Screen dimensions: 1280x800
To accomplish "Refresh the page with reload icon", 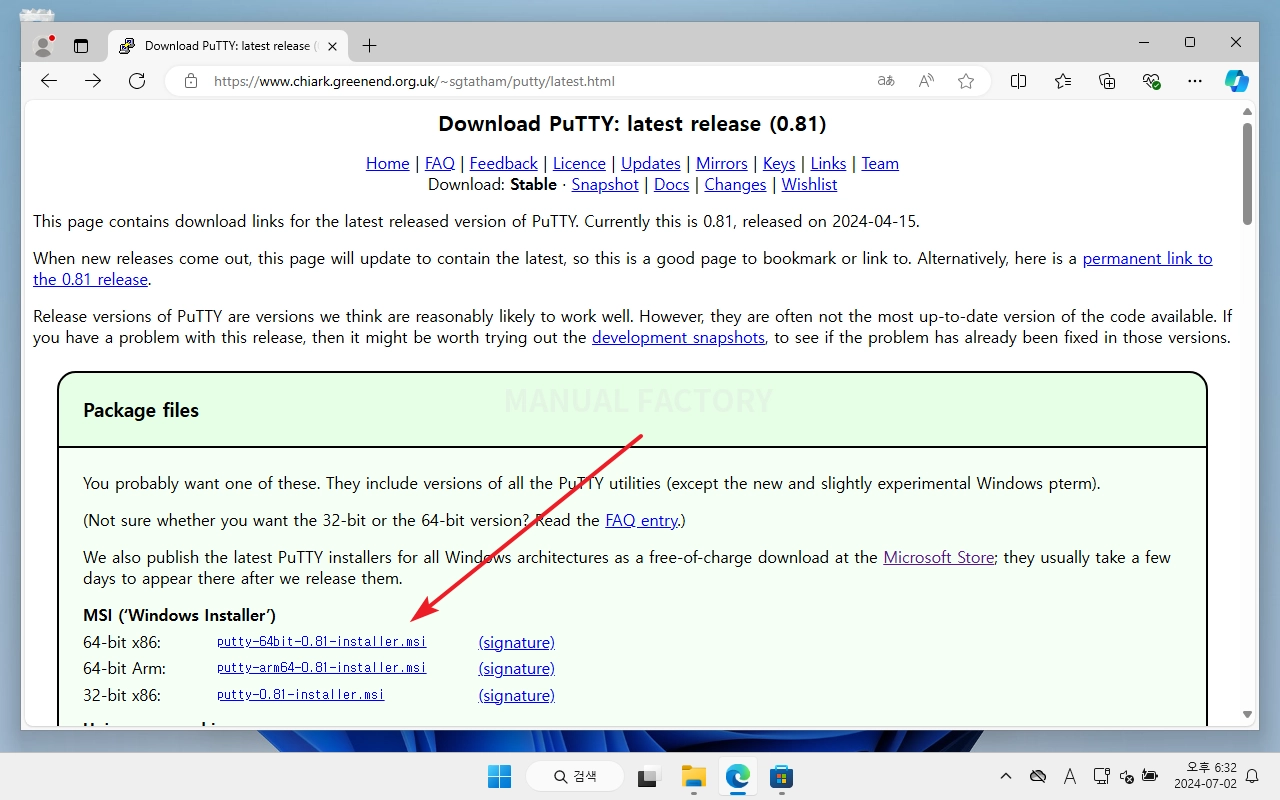I will pos(137,81).
